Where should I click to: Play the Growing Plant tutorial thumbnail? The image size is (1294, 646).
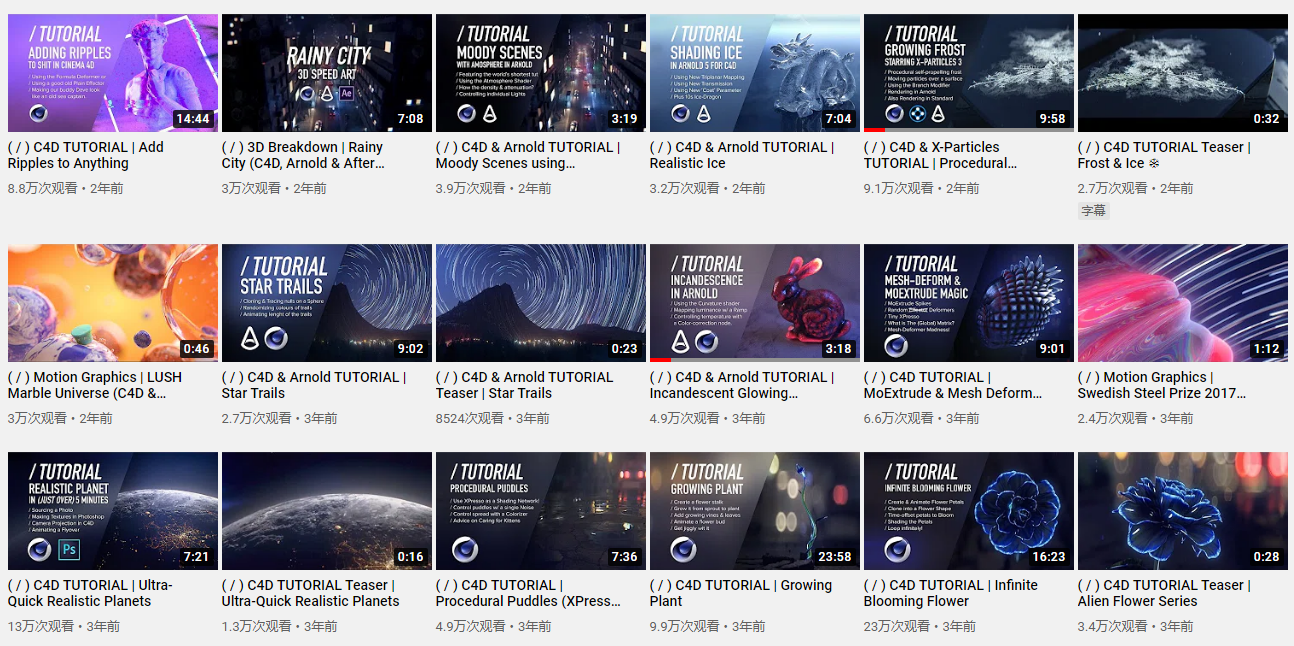pyautogui.click(x=754, y=511)
